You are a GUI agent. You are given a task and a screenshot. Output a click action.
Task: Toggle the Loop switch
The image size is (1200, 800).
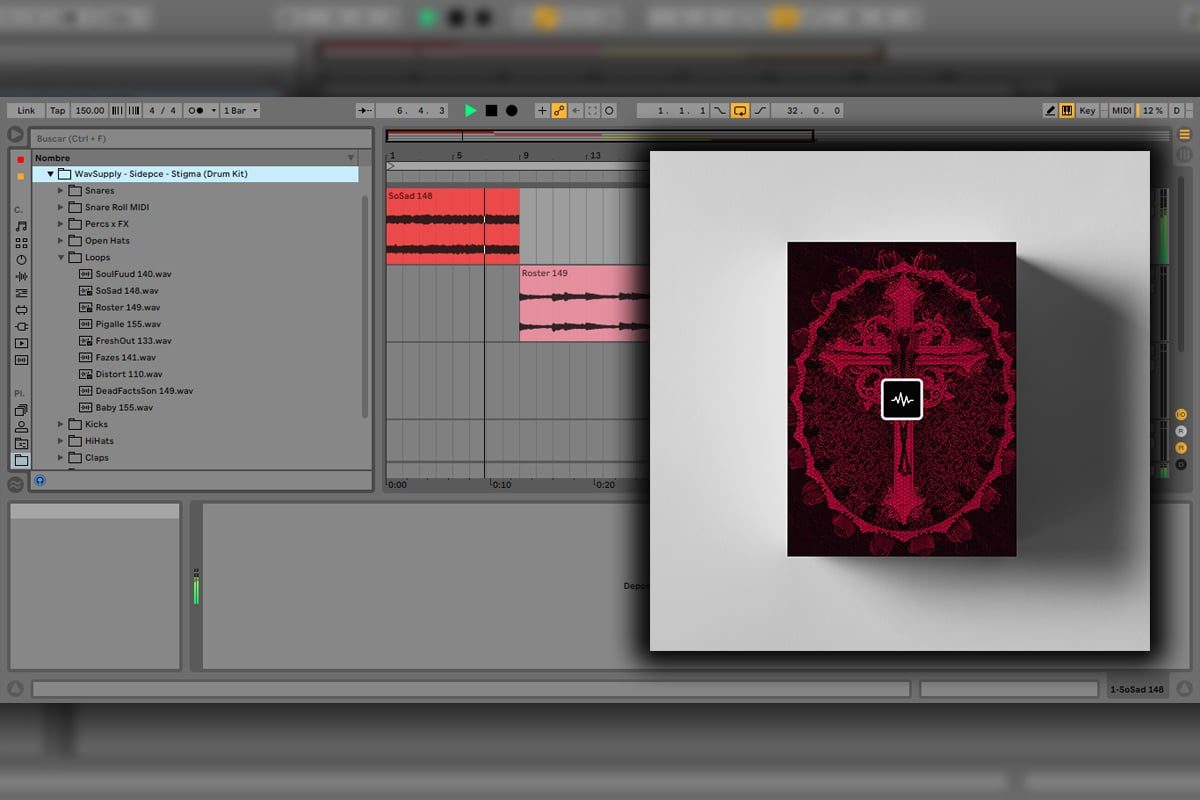740,110
